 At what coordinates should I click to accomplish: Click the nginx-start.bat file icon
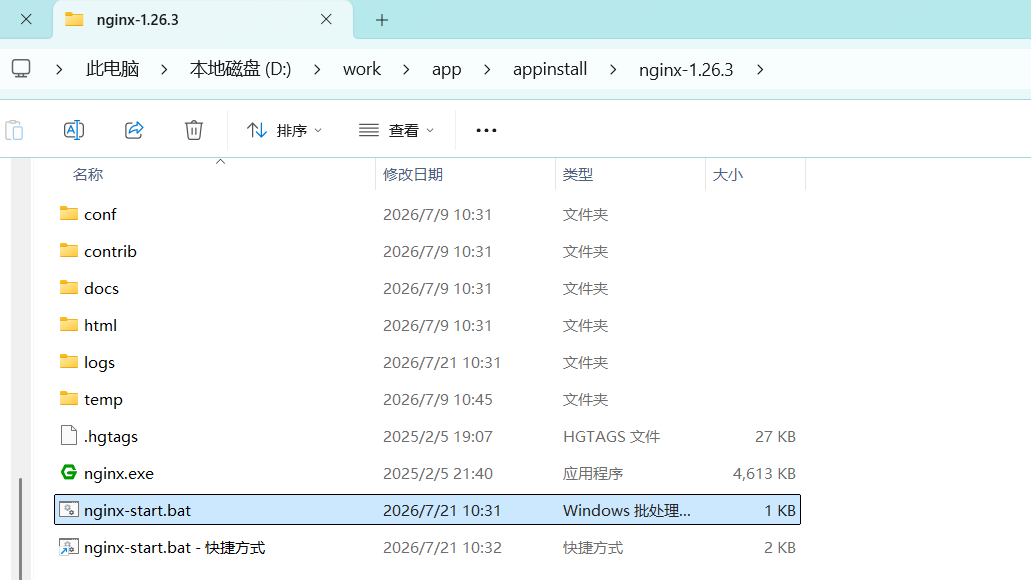[69, 510]
